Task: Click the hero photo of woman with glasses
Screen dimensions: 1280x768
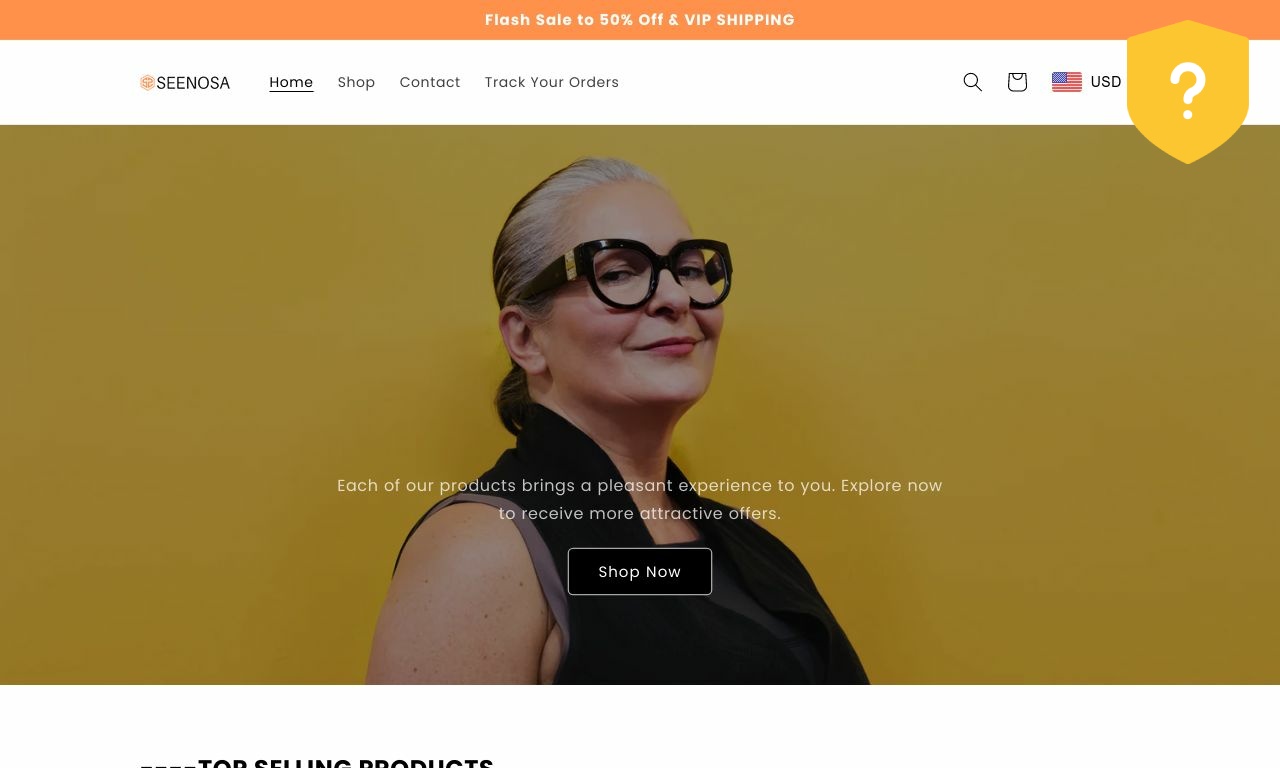Action: (640, 405)
